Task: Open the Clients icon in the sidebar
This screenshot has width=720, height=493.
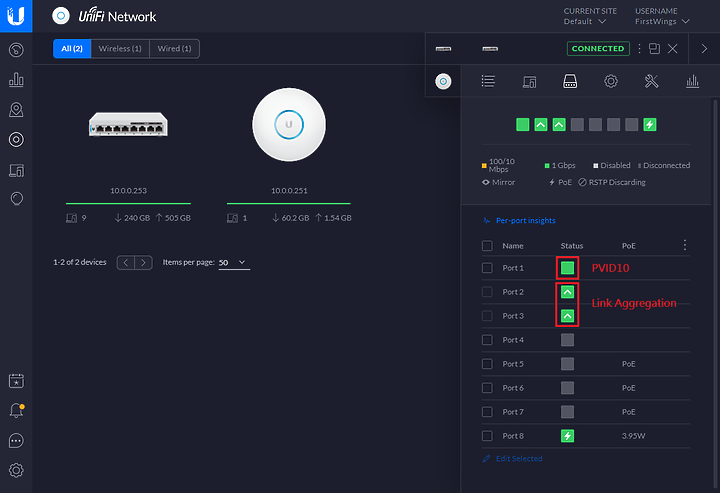Action: 16,170
